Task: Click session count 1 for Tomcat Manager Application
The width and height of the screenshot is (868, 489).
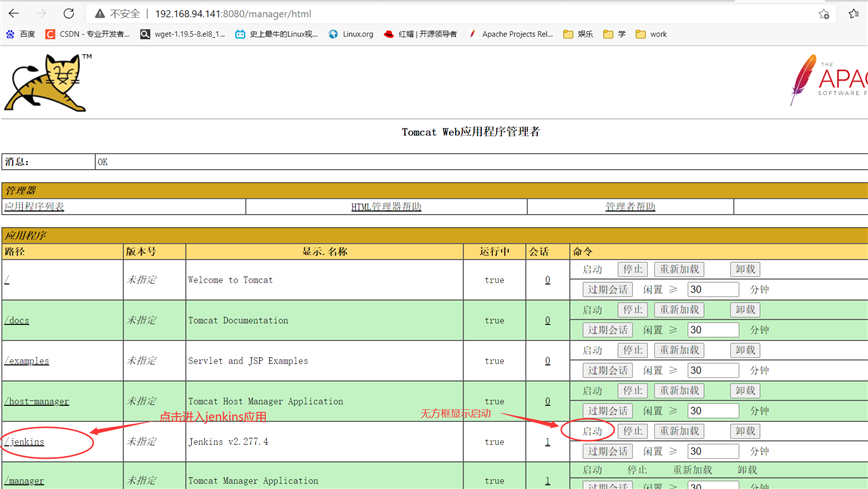Action: coord(547,481)
